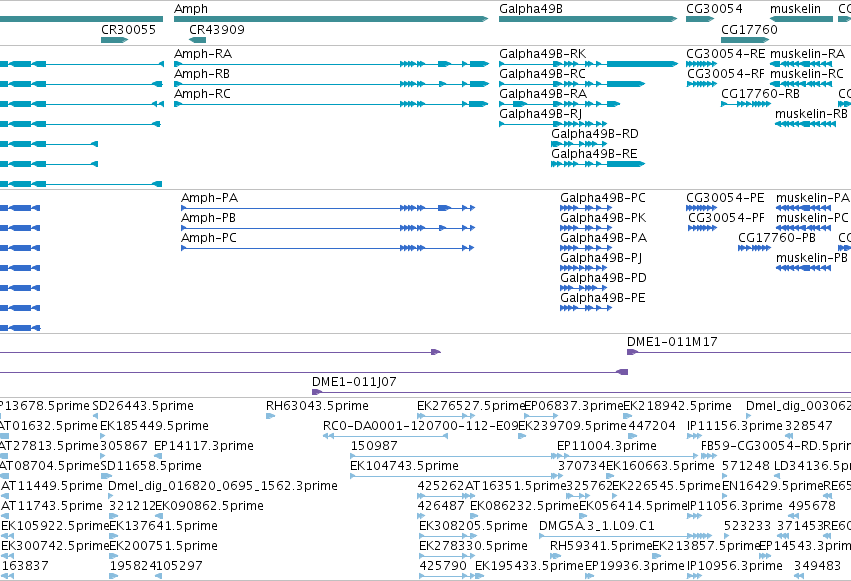Click the Galpha49B-RK transcript
This screenshot has height=581, width=851.
coord(588,64)
